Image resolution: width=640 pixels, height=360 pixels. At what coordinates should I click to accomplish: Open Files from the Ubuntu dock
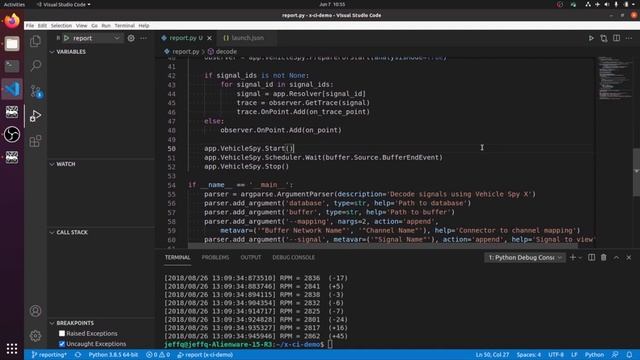[12, 44]
